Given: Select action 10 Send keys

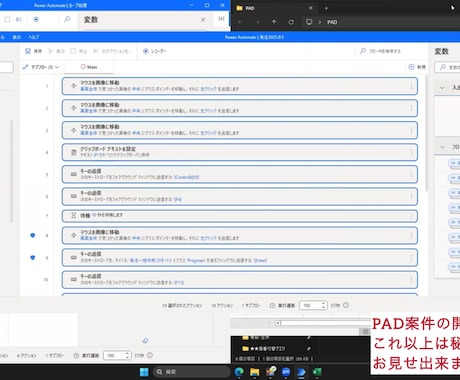Looking at the screenshot, I should [x=240, y=280].
